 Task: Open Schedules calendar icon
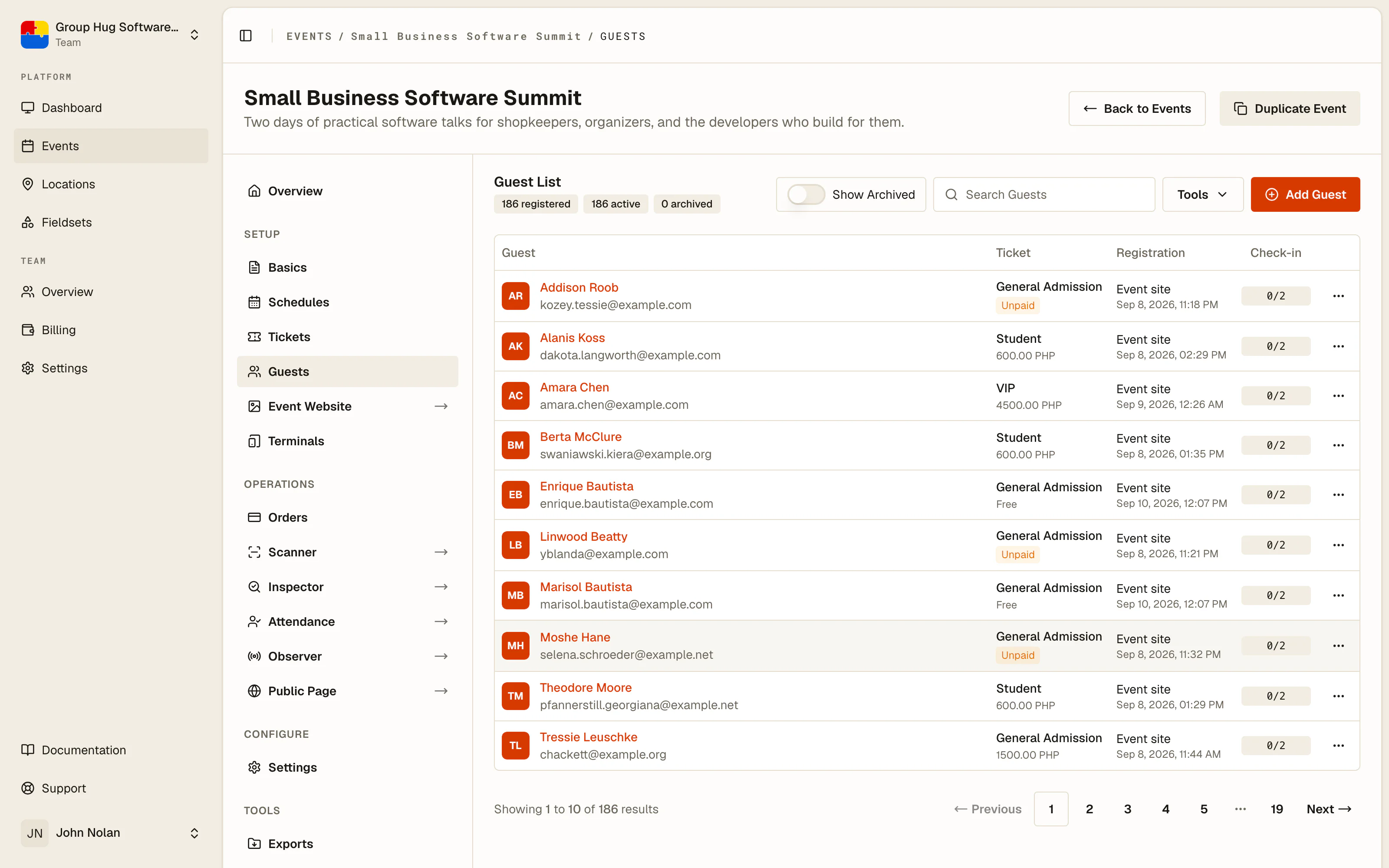pyautogui.click(x=254, y=302)
